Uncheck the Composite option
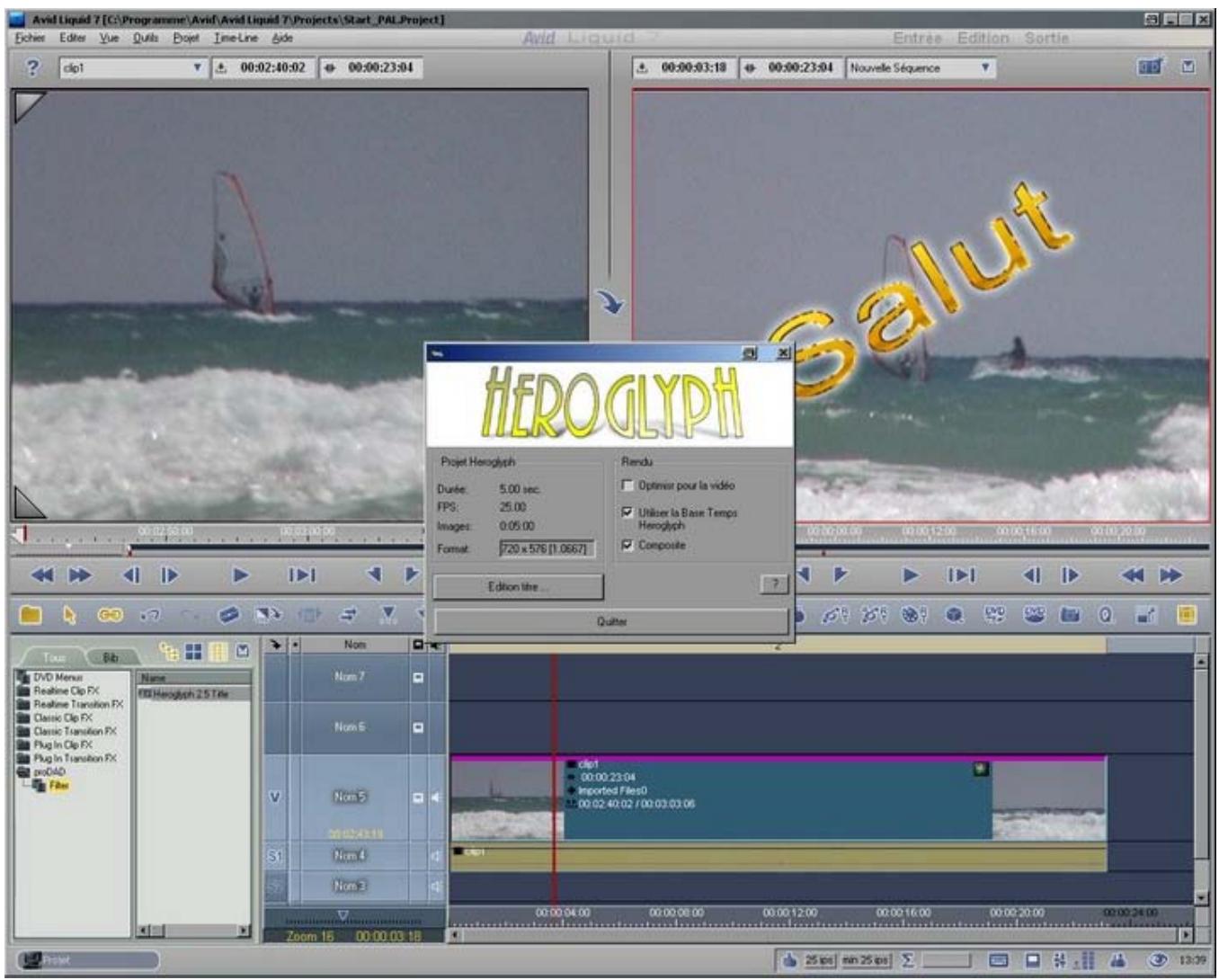The image size is (1219, 980). (627, 545)
